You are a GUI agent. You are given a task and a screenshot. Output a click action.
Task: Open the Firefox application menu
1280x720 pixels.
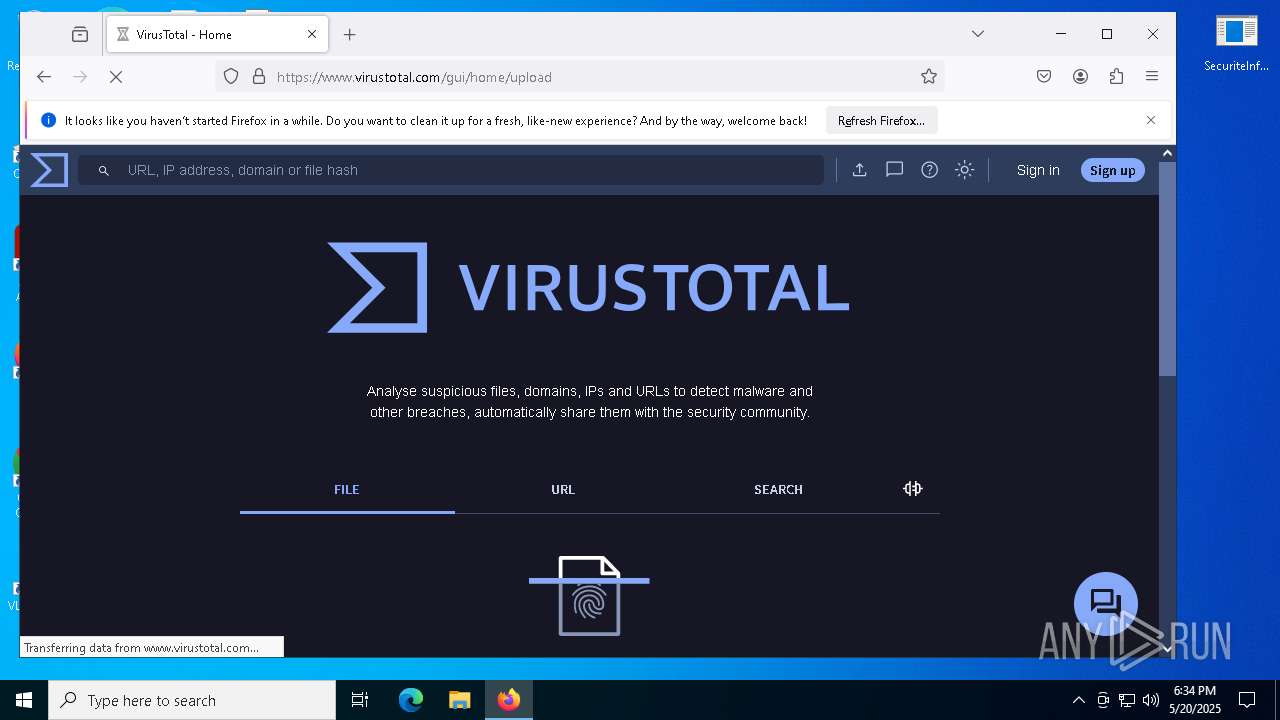pos(1152,76)
